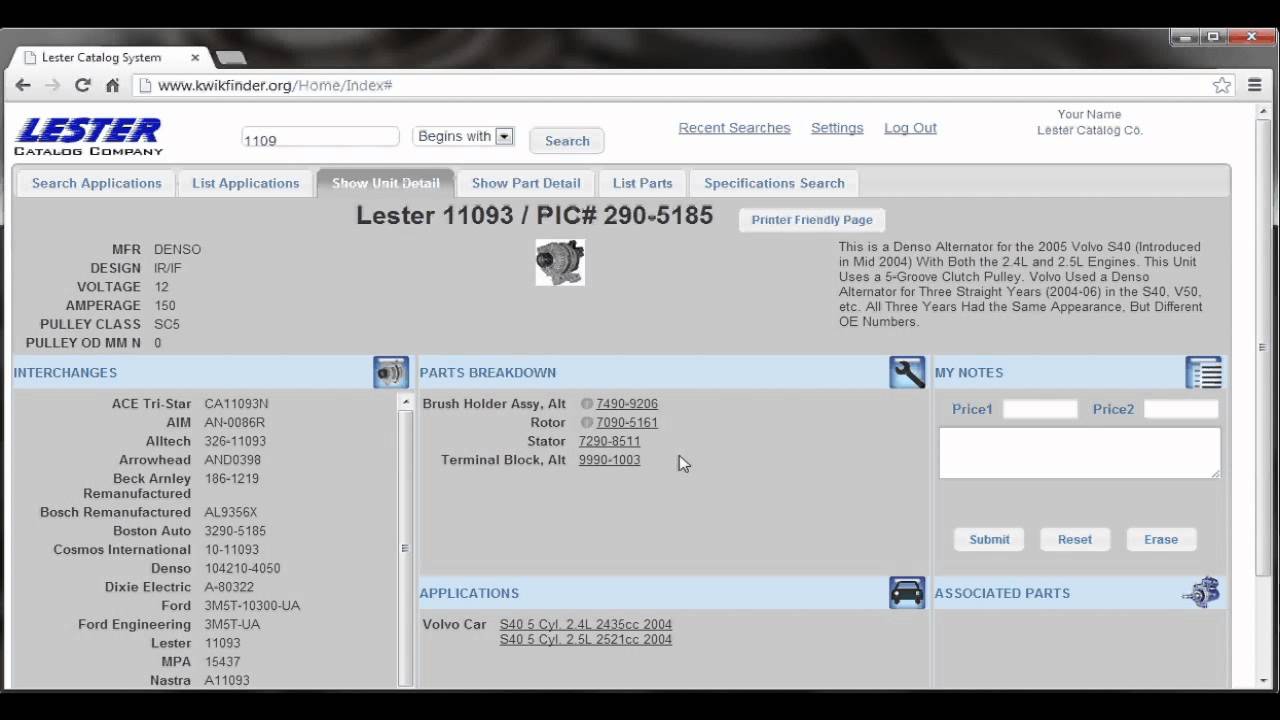Submit the note
Viewport: 1280px width, 720px height.
(x=989, y=539)
